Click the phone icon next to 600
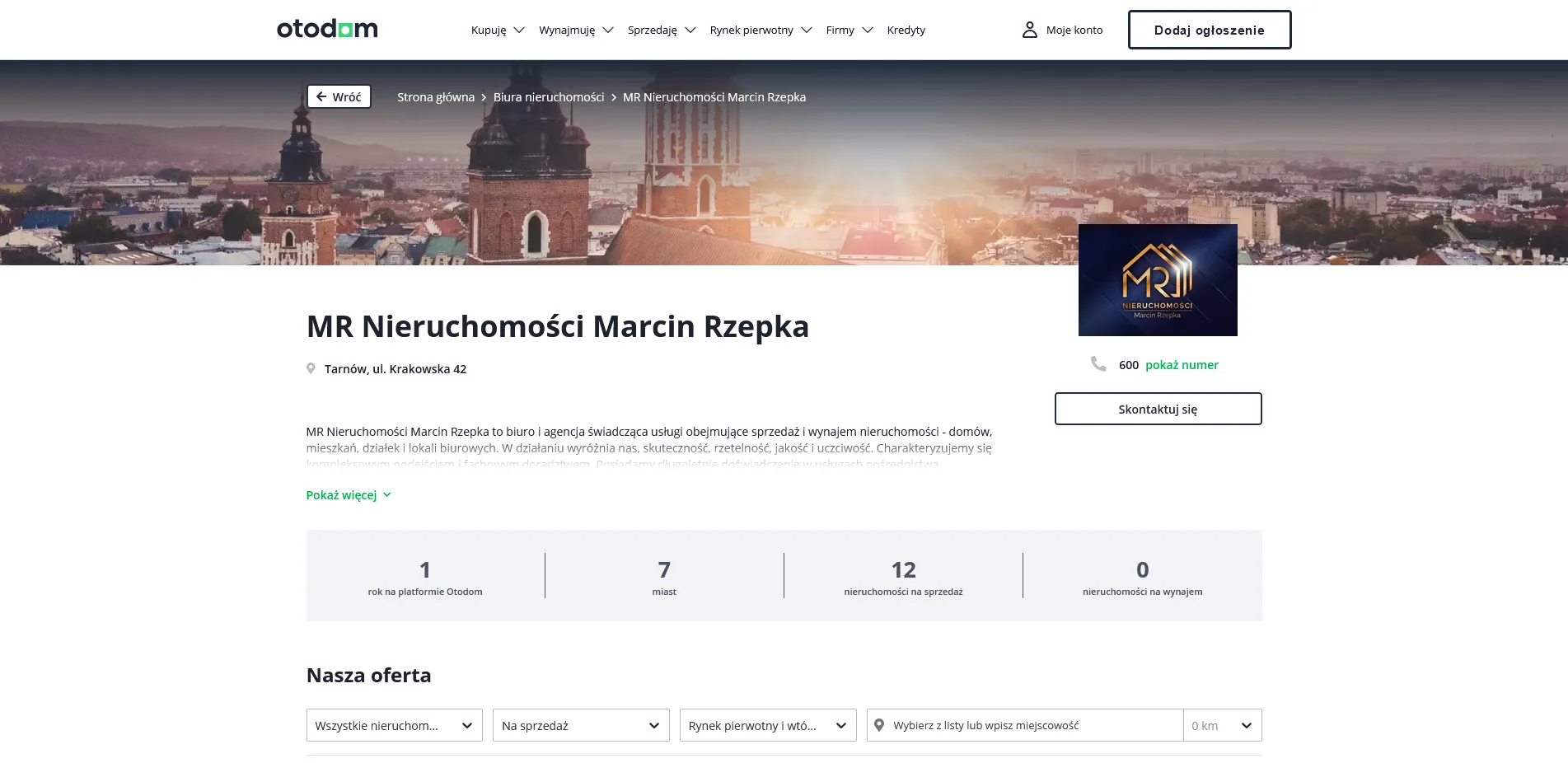 1098,363
